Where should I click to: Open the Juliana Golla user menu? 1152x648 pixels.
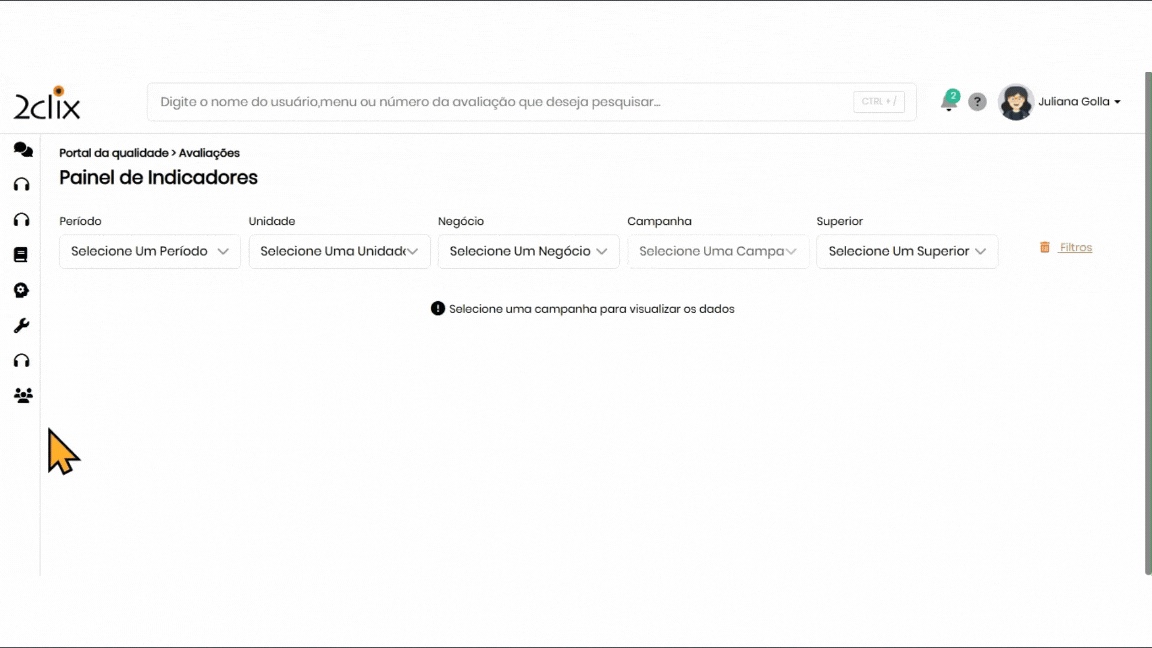1079,102
